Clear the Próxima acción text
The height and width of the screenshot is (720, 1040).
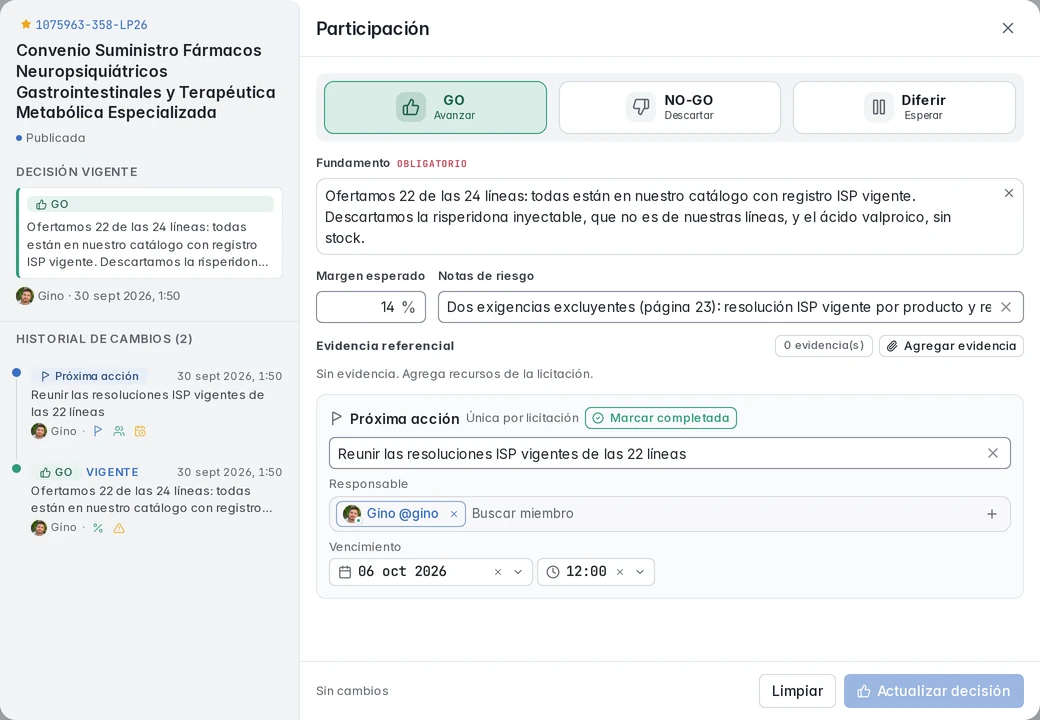tap(993, 453)
